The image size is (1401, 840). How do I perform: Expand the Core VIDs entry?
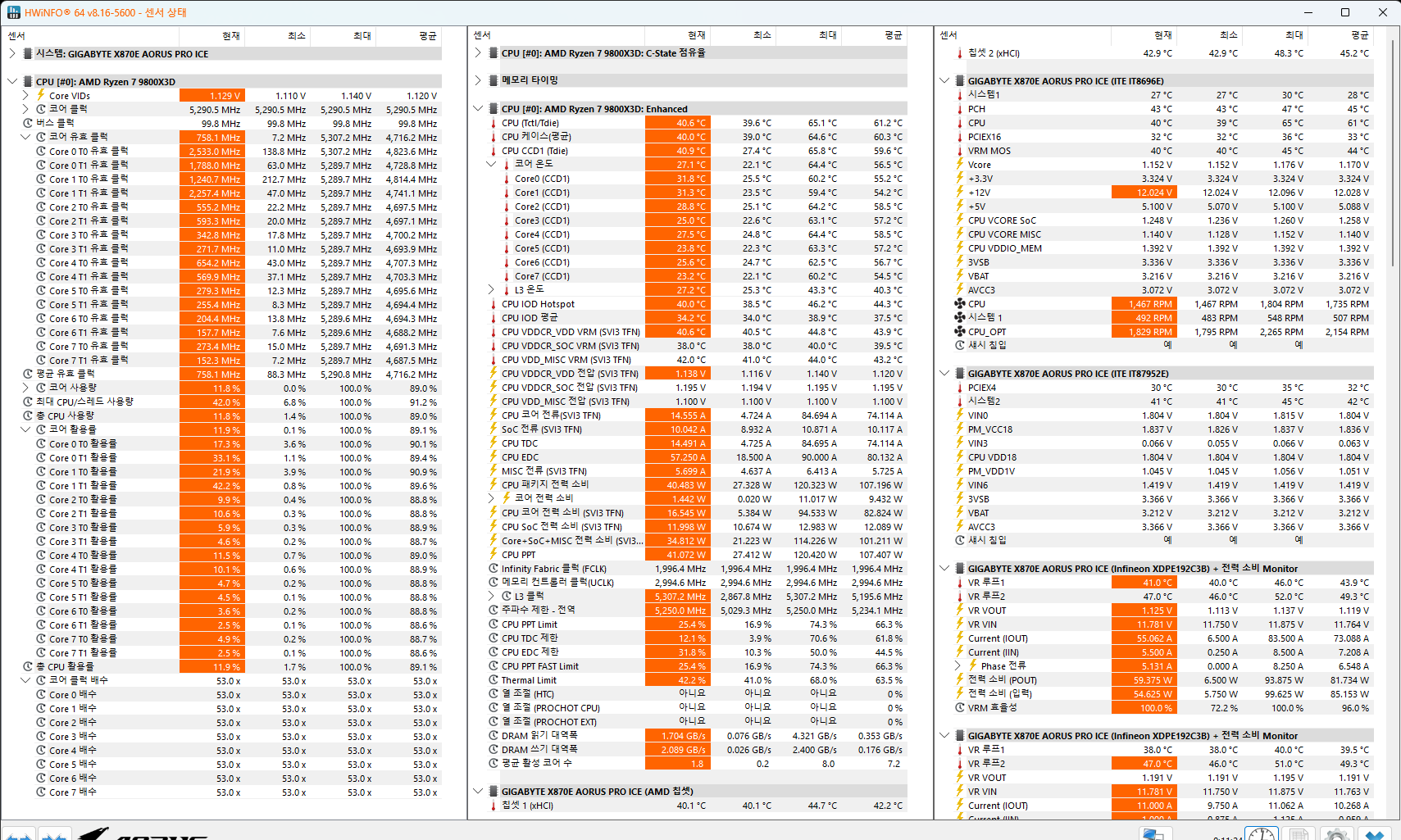pos(25,96)
